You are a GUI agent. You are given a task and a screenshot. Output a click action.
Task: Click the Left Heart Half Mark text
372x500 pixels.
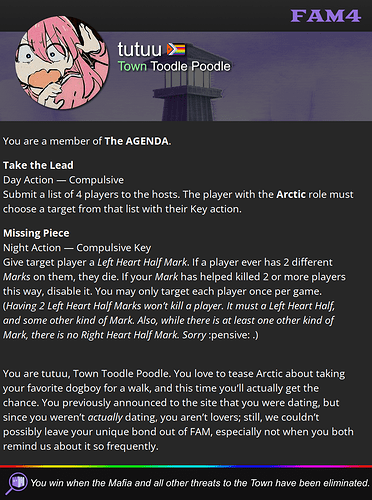[142, 262]
